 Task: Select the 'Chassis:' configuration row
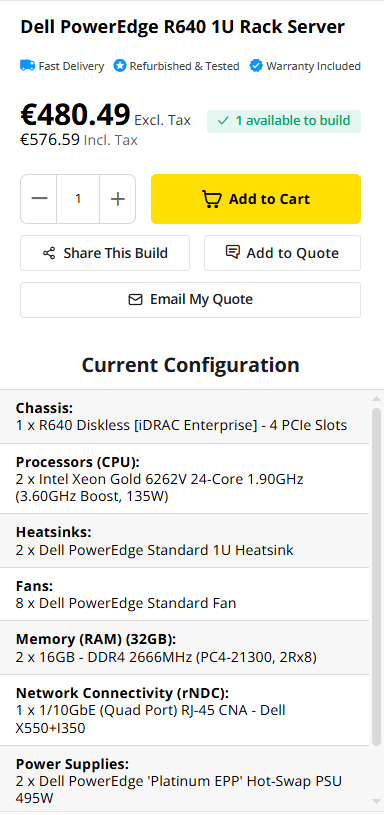tap(184, 416)
